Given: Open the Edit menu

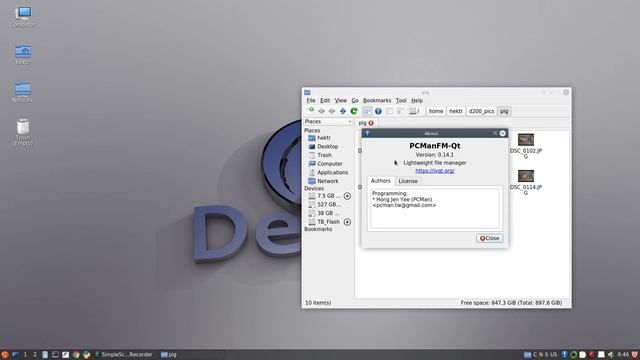Looking at the screenshot, I should (325, 100).
